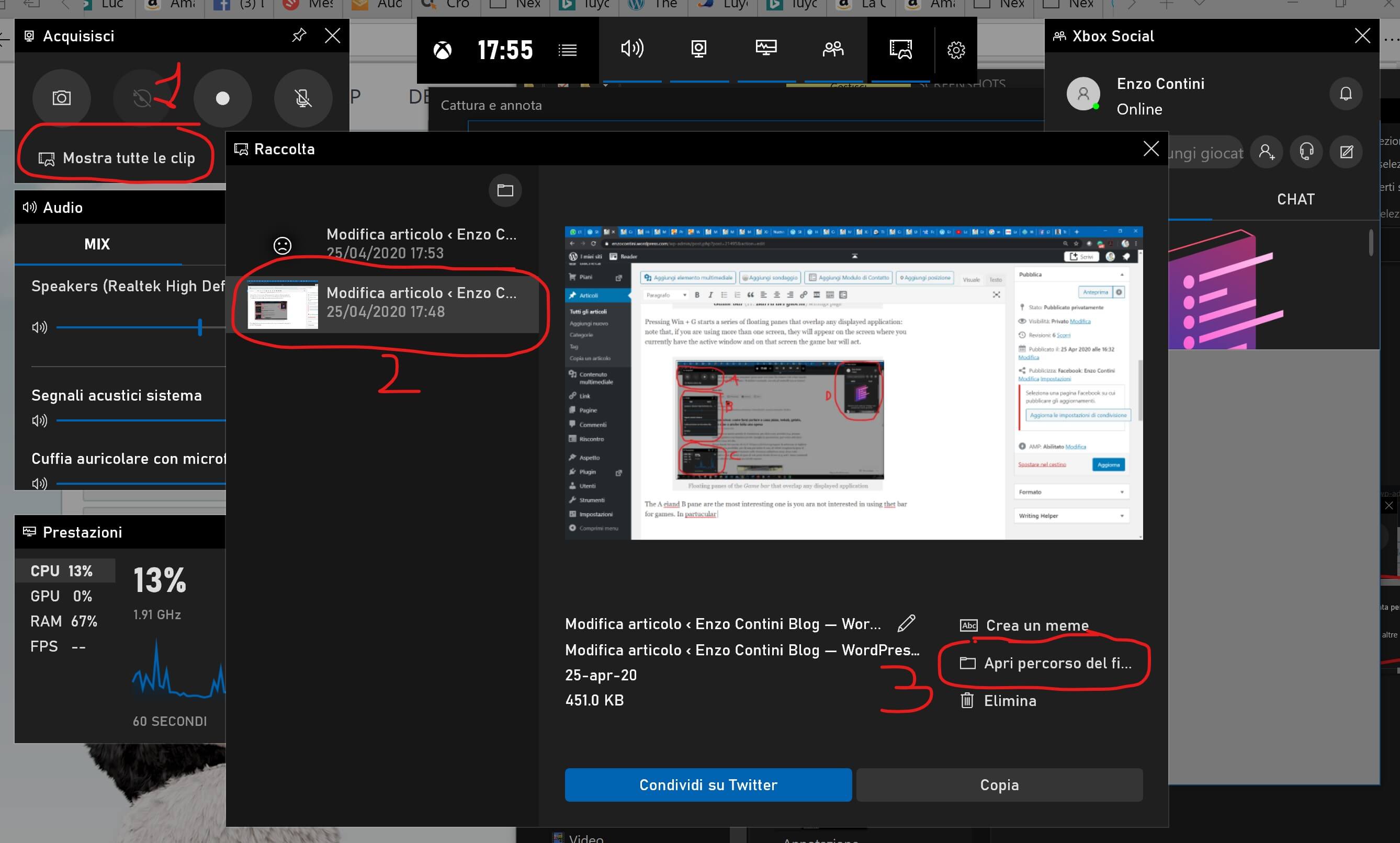Start a recording with the record button
The image size is (1400, 843).
pos(223,98)
